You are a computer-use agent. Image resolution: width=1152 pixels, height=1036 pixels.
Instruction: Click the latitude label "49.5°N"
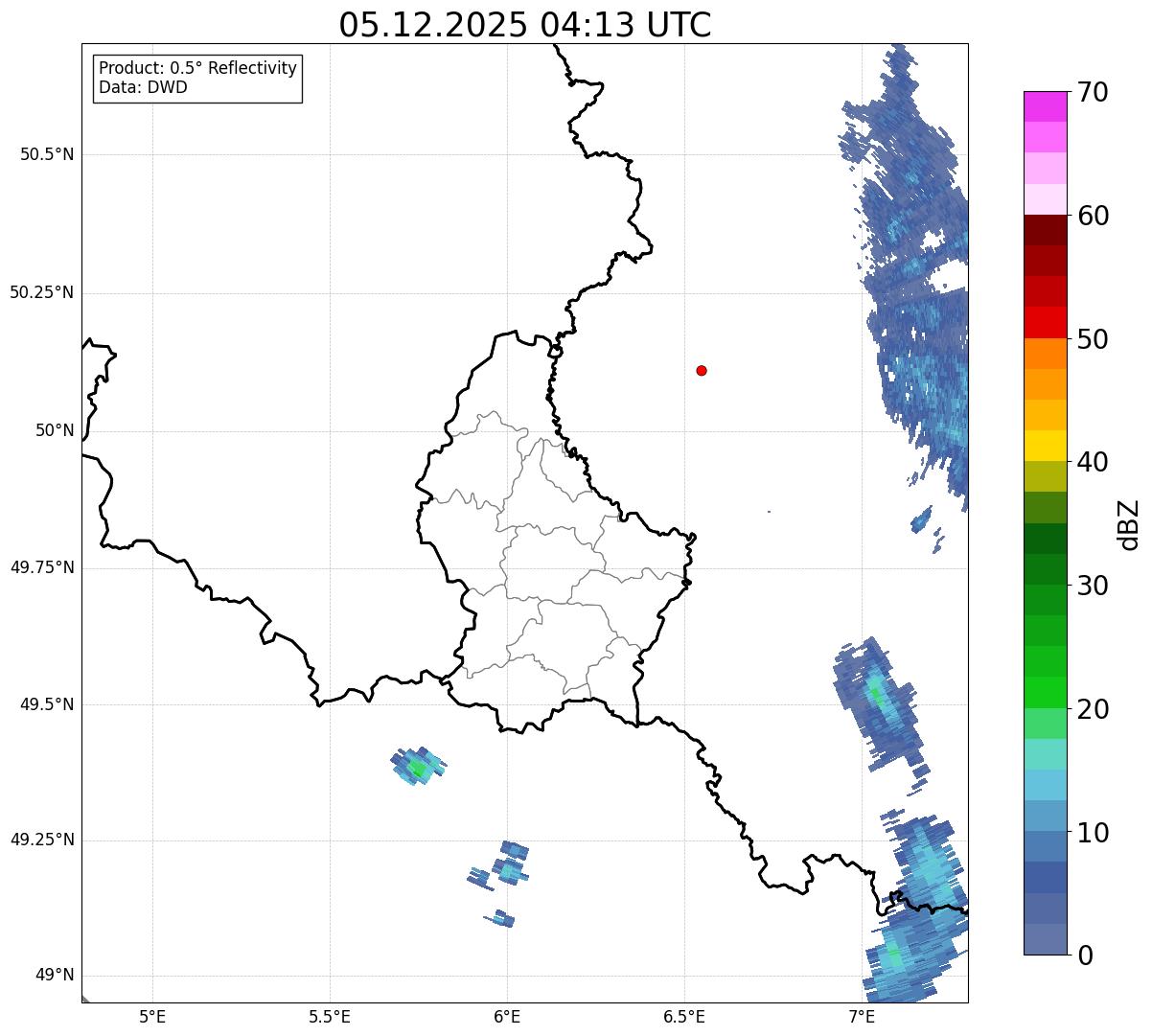(47, 704)
